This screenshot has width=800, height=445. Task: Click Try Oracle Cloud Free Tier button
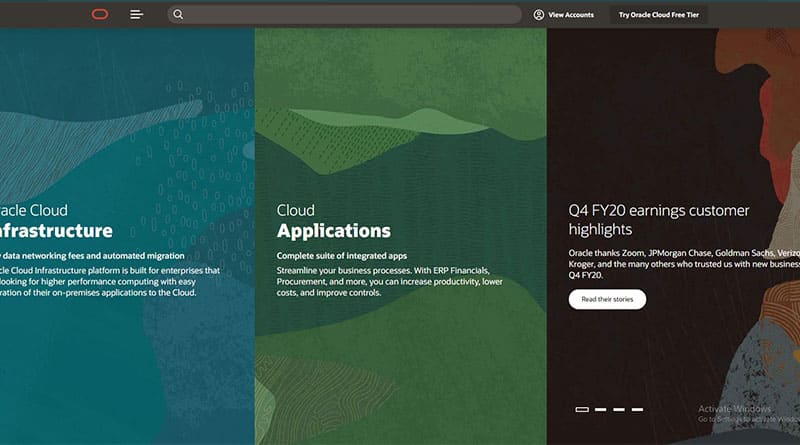659,15
